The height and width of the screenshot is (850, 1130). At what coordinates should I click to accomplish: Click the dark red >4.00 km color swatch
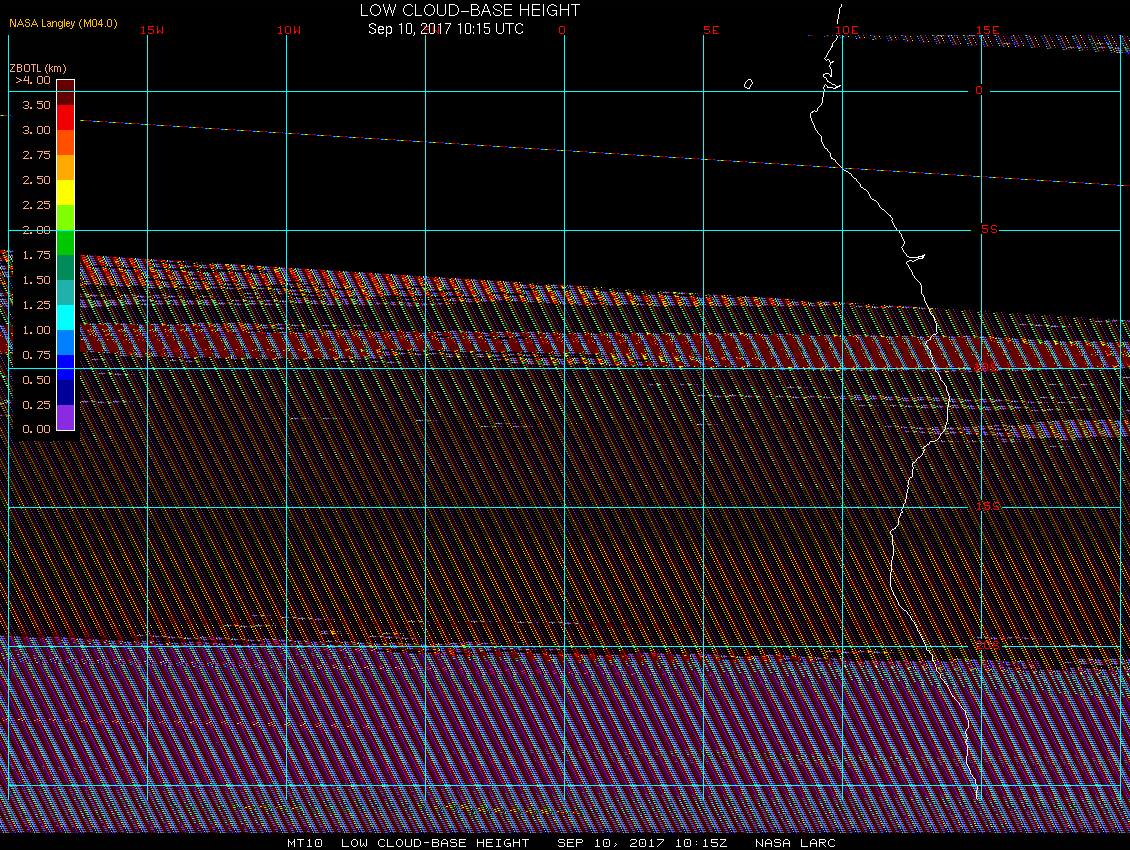point(66,86)
